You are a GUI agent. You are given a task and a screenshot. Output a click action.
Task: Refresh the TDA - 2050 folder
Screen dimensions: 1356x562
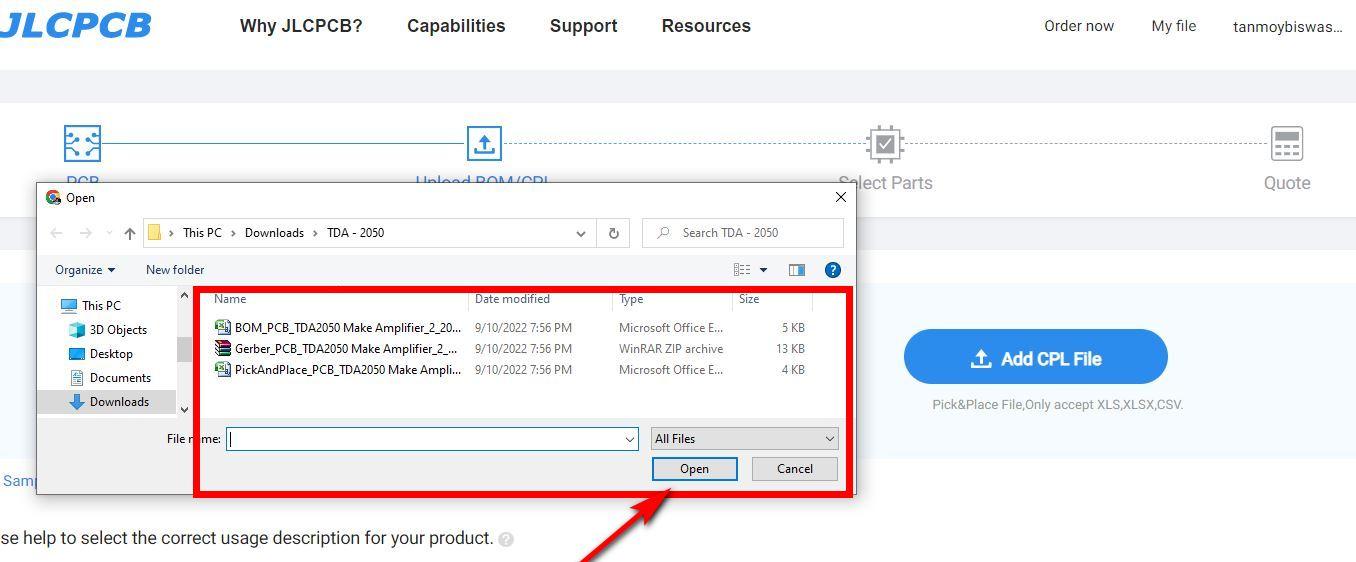[614, 233]
